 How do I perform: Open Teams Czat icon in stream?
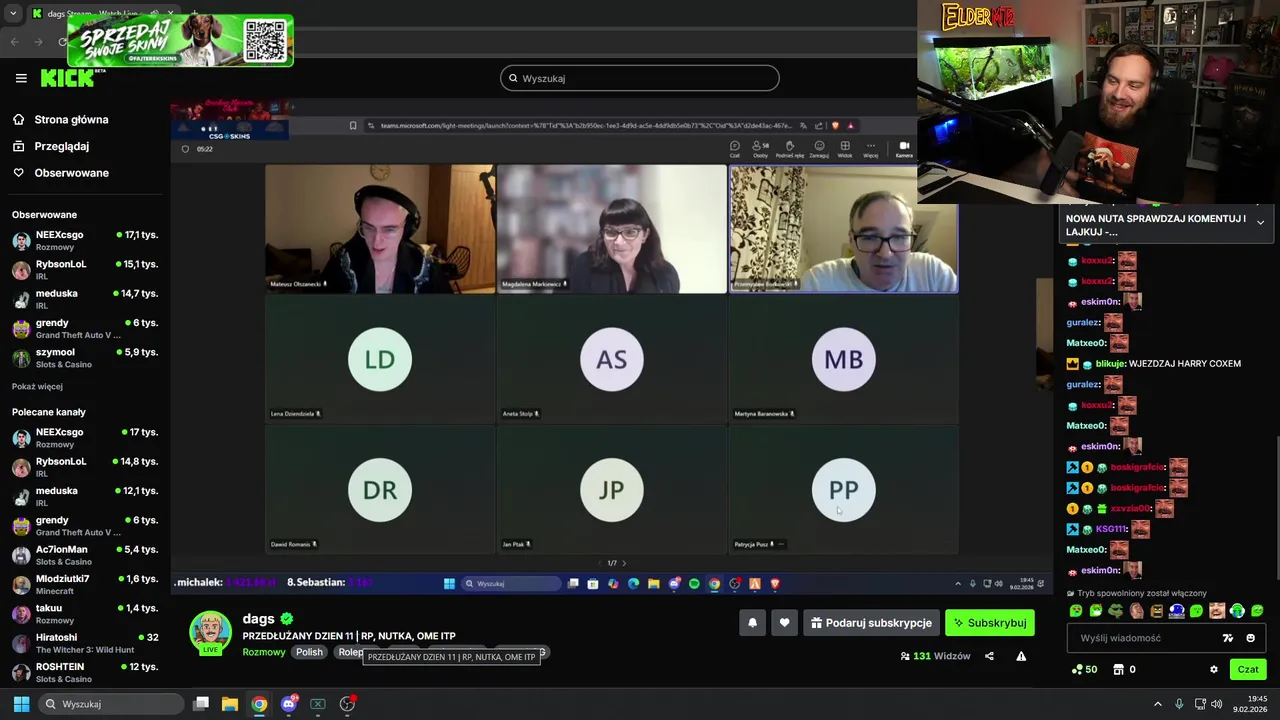coord(735,148)
